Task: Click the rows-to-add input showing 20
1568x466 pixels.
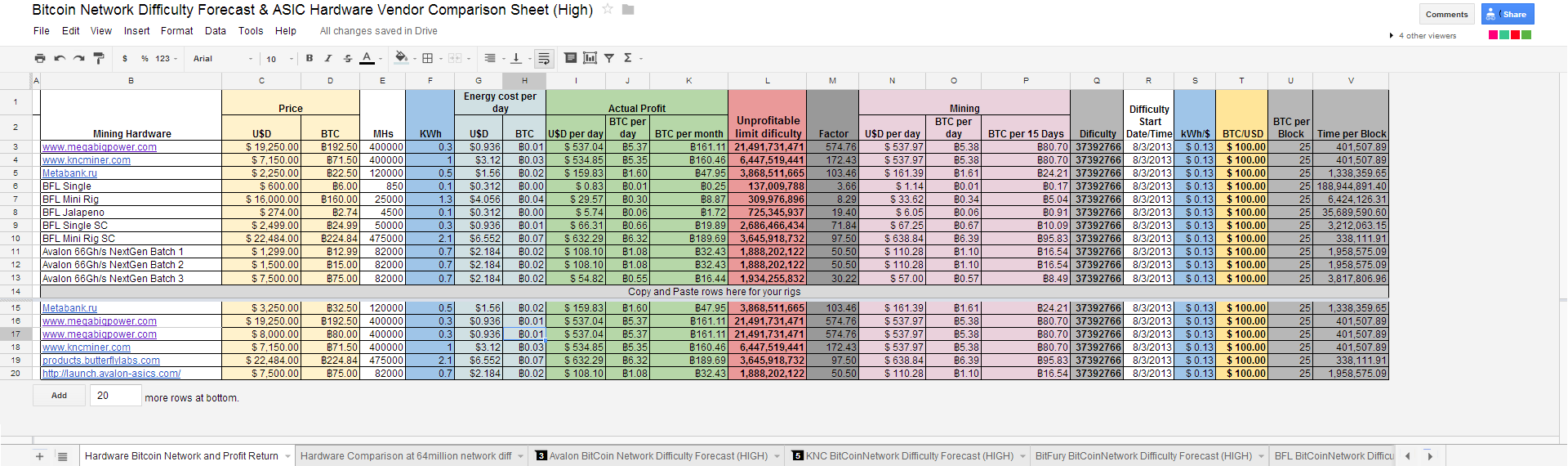Action: click(115, 396)
